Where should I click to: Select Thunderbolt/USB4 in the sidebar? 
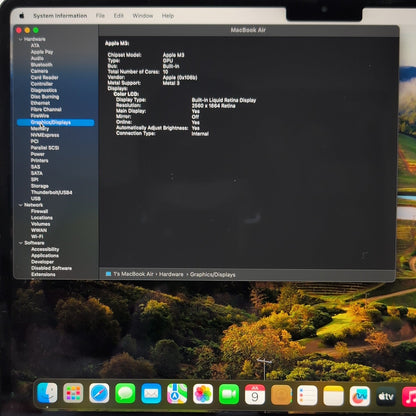(x=51, y=192)
